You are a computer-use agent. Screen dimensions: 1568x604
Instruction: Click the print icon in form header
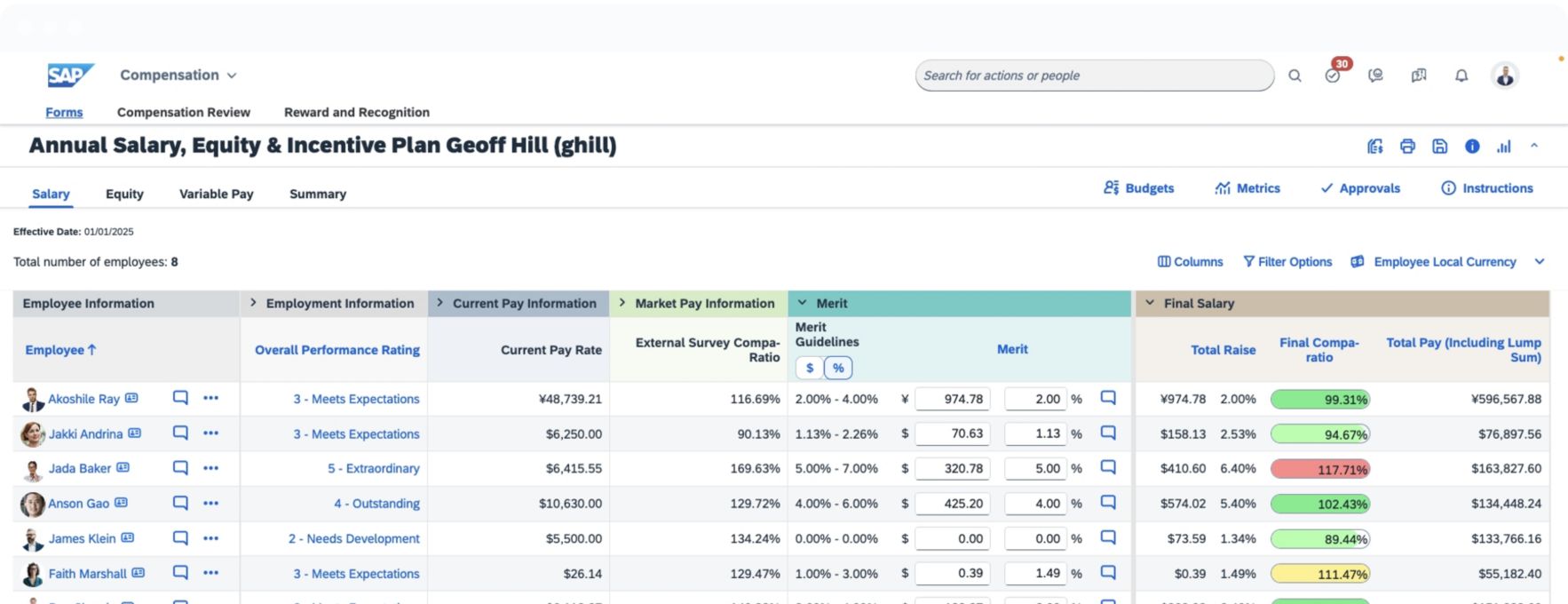pos(1407,147)
